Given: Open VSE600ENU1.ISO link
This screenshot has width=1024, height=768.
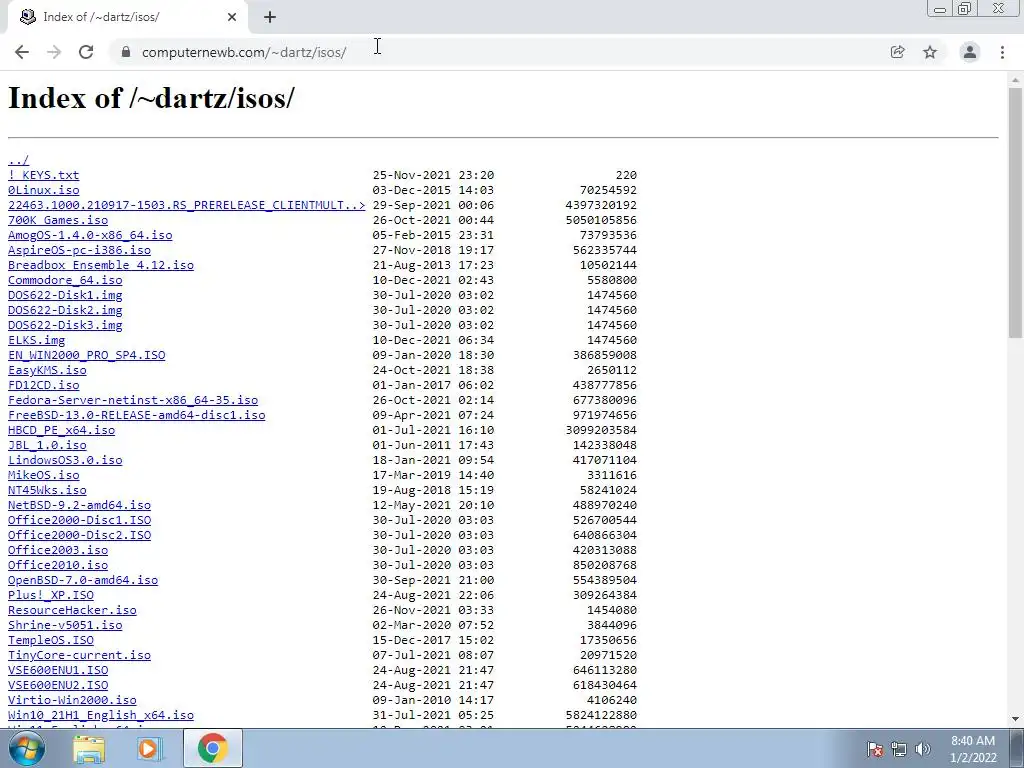Looking at the screenshot, I should 58,671.
